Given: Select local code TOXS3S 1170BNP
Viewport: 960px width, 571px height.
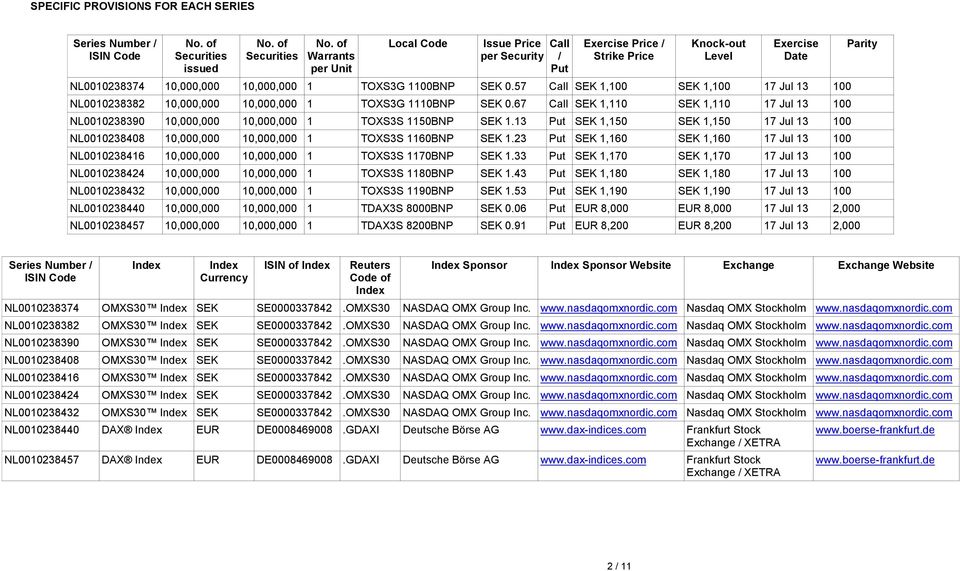Looking at the screenshot, I should (x=407, y=156).
